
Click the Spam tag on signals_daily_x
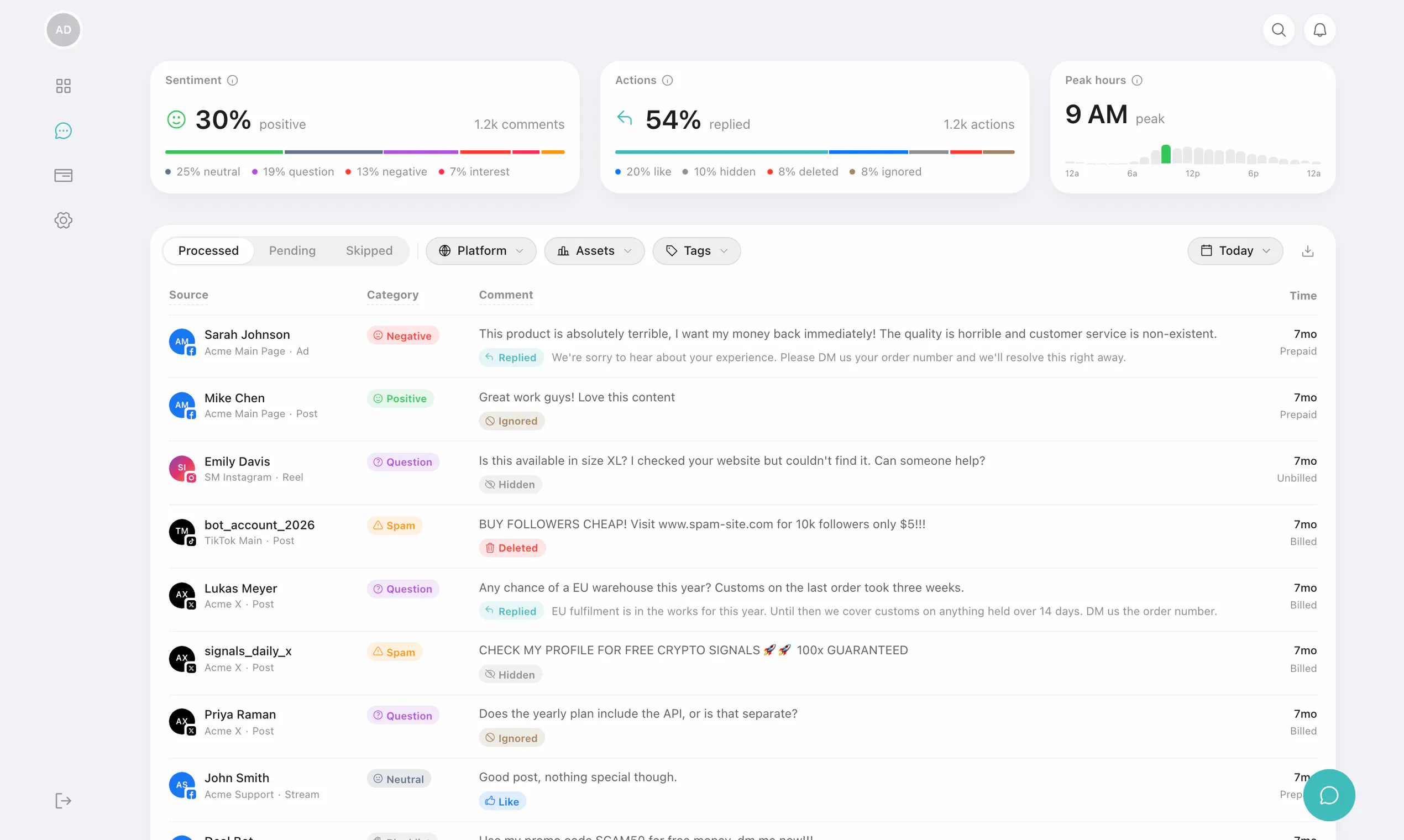coord(394,652)
